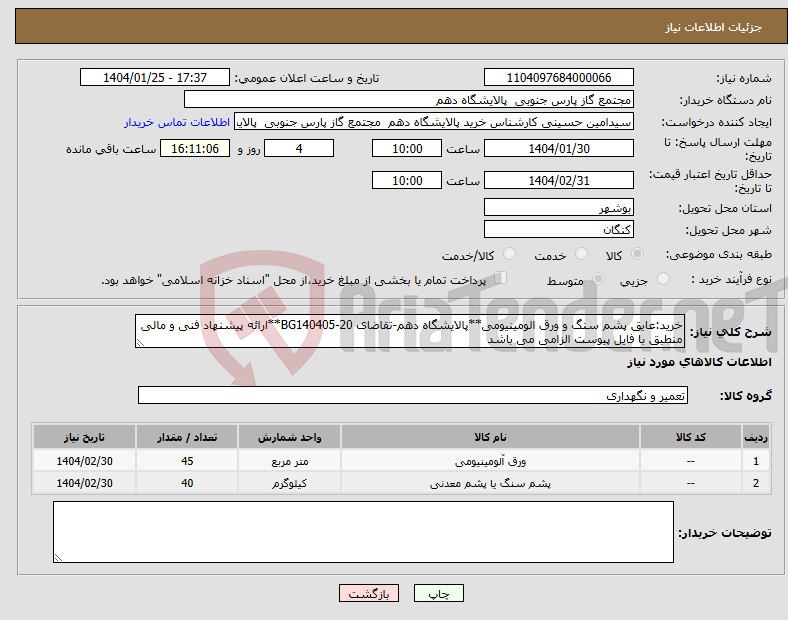Image resolution: width=788 pixels, height=620 pixels.
Task: Select the کالا radio button
Action: [x=637, y=254]
